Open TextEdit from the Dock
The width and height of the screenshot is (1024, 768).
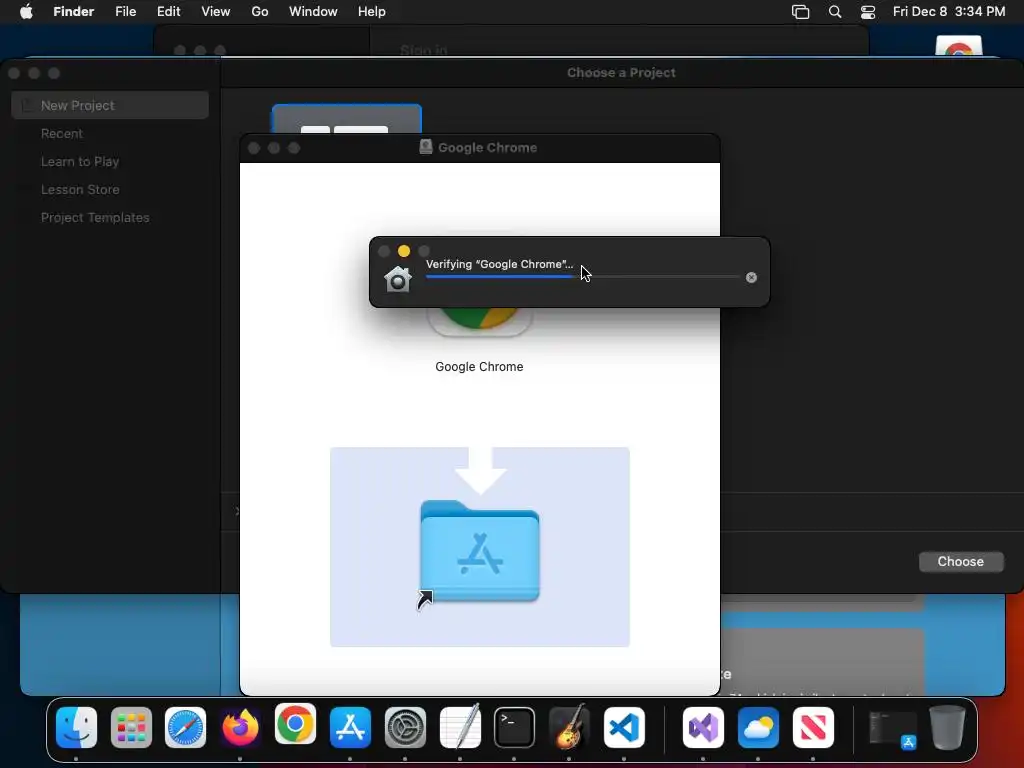click(x=460, y=727)
